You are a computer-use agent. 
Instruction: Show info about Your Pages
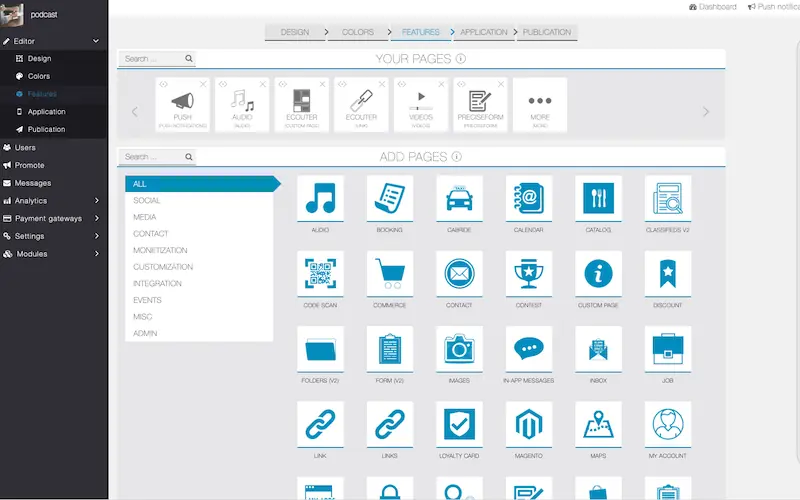[461, 59]
